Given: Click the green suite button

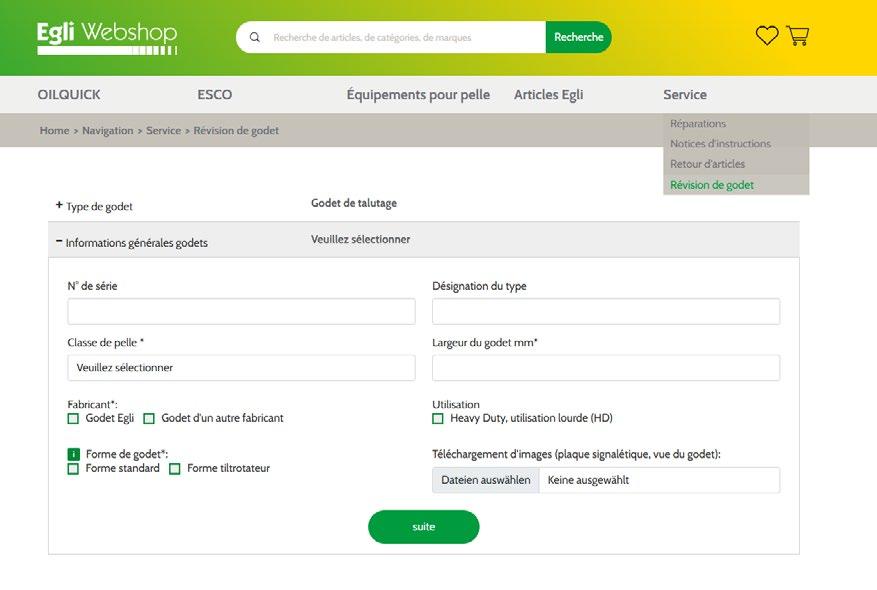Looking at the screenshot, I should (x=423, y=527).
